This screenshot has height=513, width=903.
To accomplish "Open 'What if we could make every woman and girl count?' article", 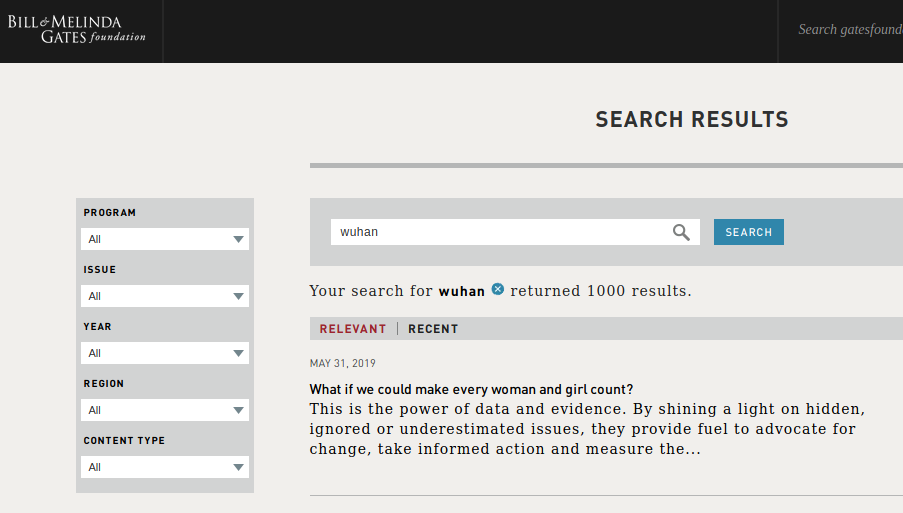I will click(471, 389).
